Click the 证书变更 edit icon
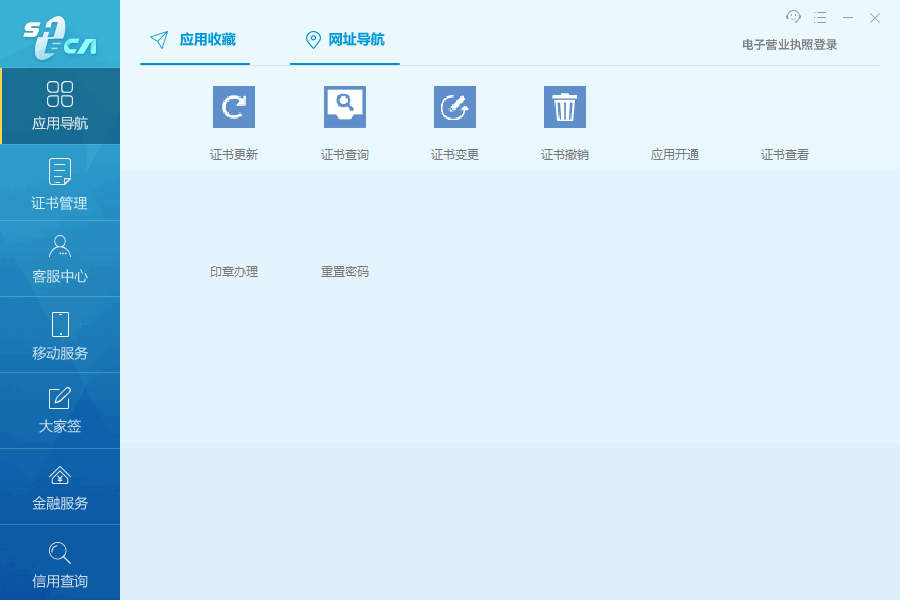The image size is (900, 600). pyautogui.click(x=455, y=107)
